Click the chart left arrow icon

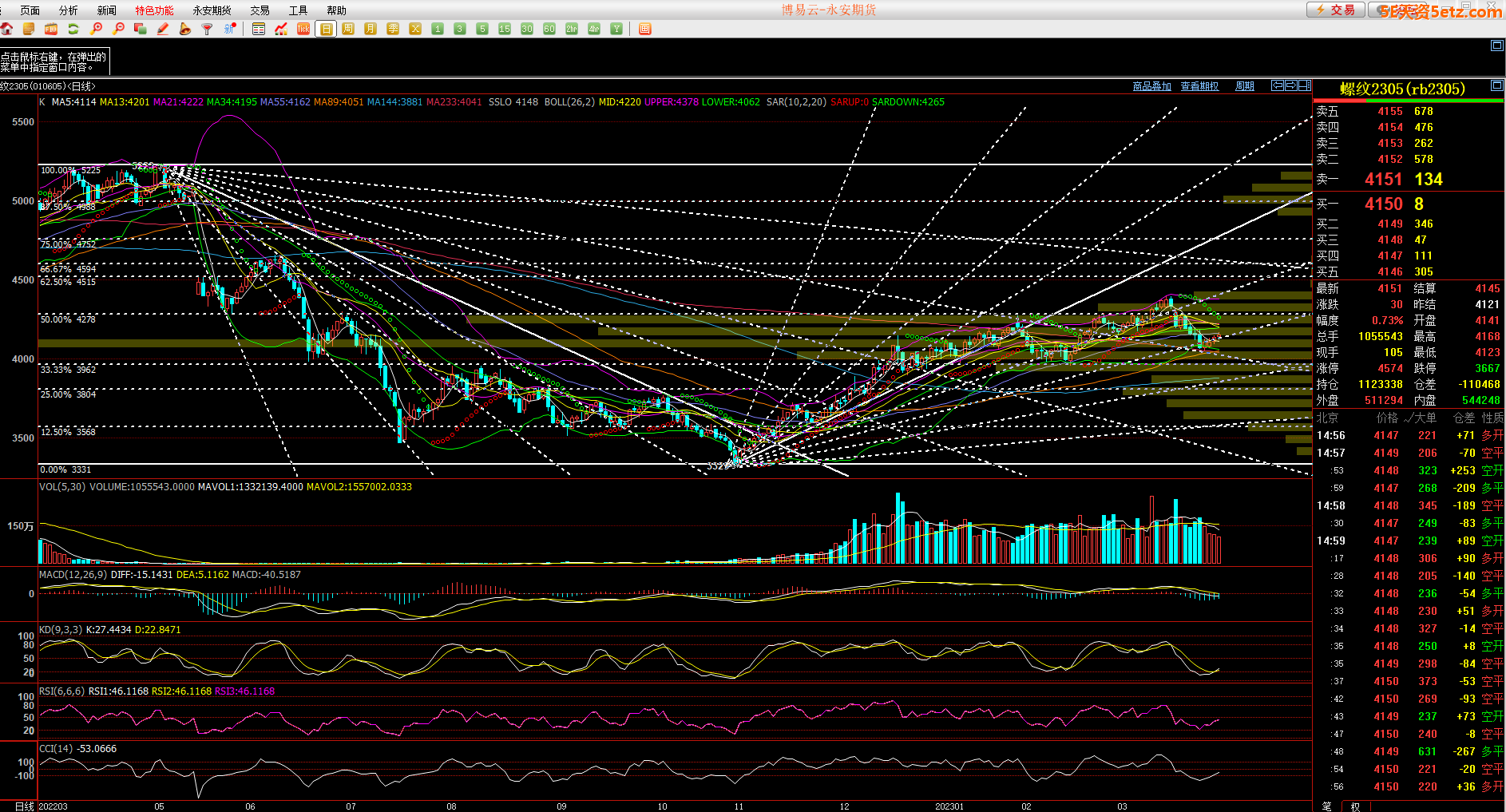pyautogui.click(x=1278, y=85)
